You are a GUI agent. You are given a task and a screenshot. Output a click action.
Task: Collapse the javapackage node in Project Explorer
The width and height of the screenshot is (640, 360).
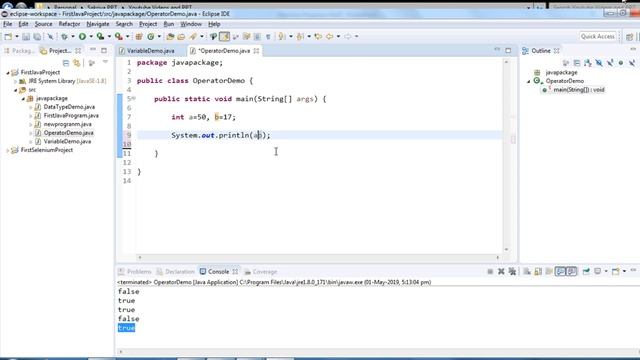pyautogui.click(x=23, y=99)
